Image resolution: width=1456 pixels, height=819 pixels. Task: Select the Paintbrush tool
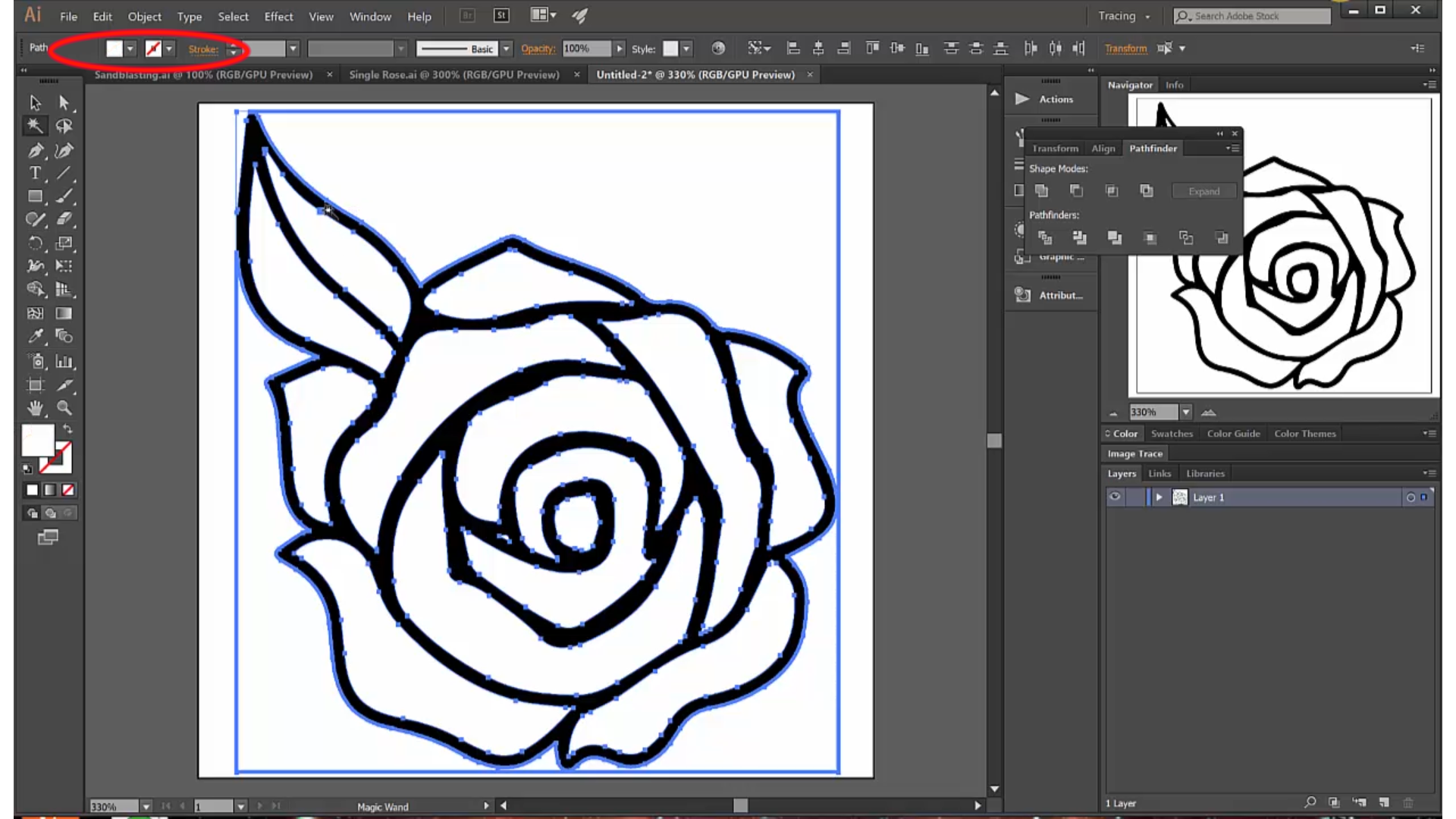click(64, 196)
